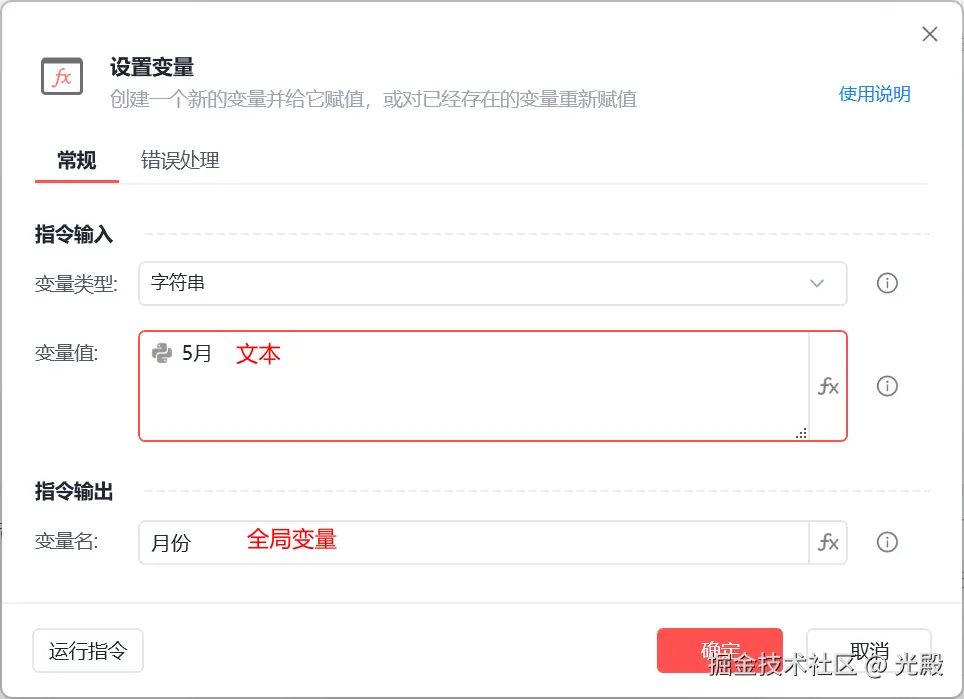Switch to the 错误处理 tab
Viewport: 964px width, 699px height.
pyautogui.click(x=180, y=160)
